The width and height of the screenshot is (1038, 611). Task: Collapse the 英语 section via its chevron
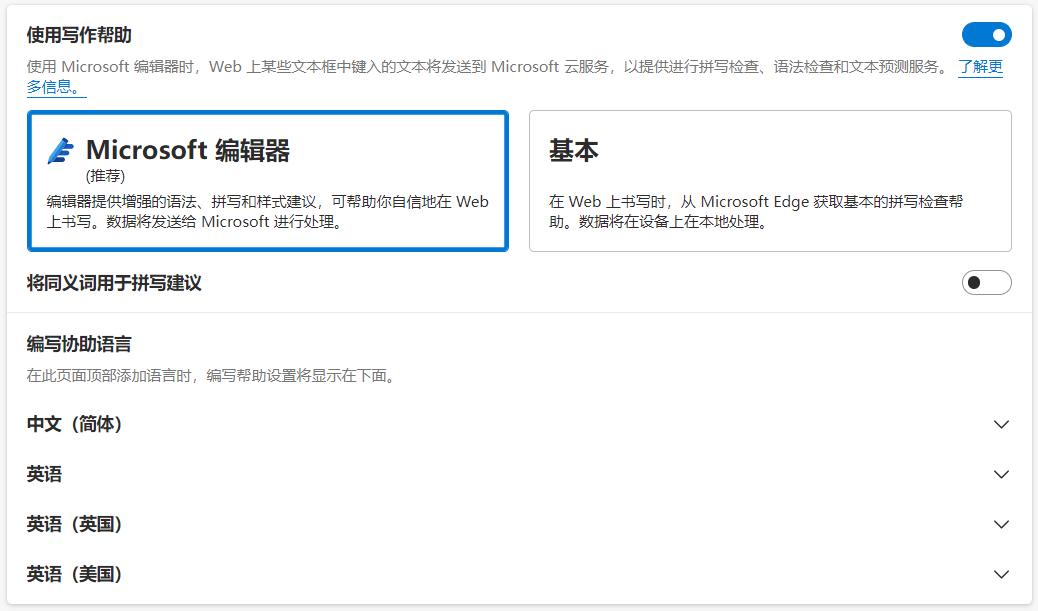click(x=1001, y=474)
